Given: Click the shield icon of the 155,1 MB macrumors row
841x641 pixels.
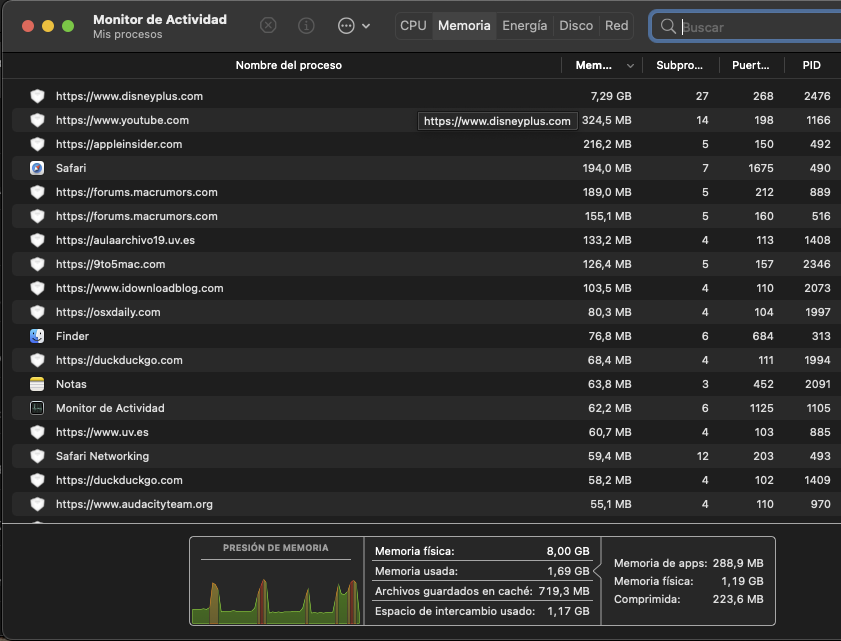Looking at the screenshot, I should (37, 216).
